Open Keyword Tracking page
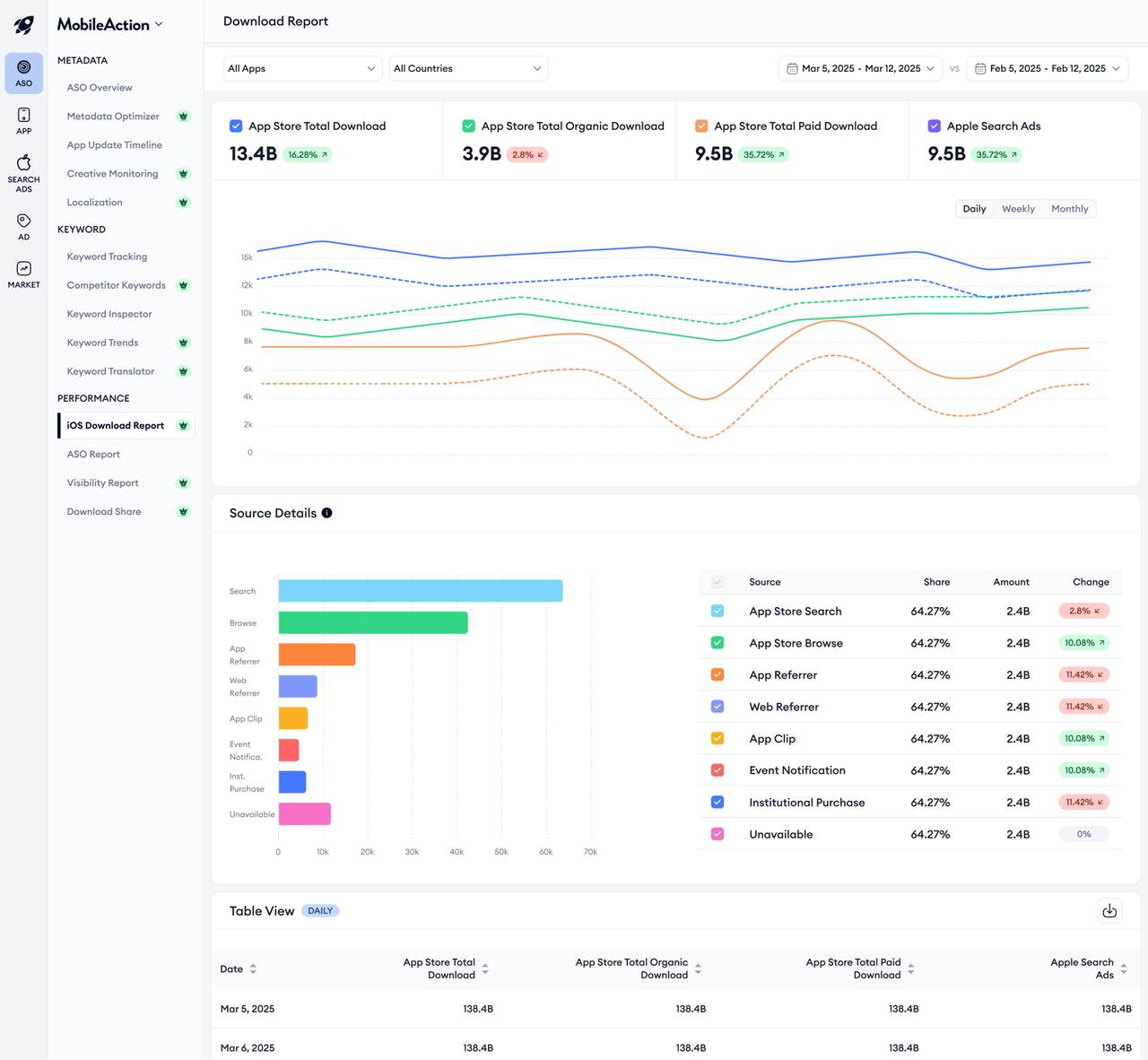Viewport: 1148px width, 1060px height. click(107, 256)
